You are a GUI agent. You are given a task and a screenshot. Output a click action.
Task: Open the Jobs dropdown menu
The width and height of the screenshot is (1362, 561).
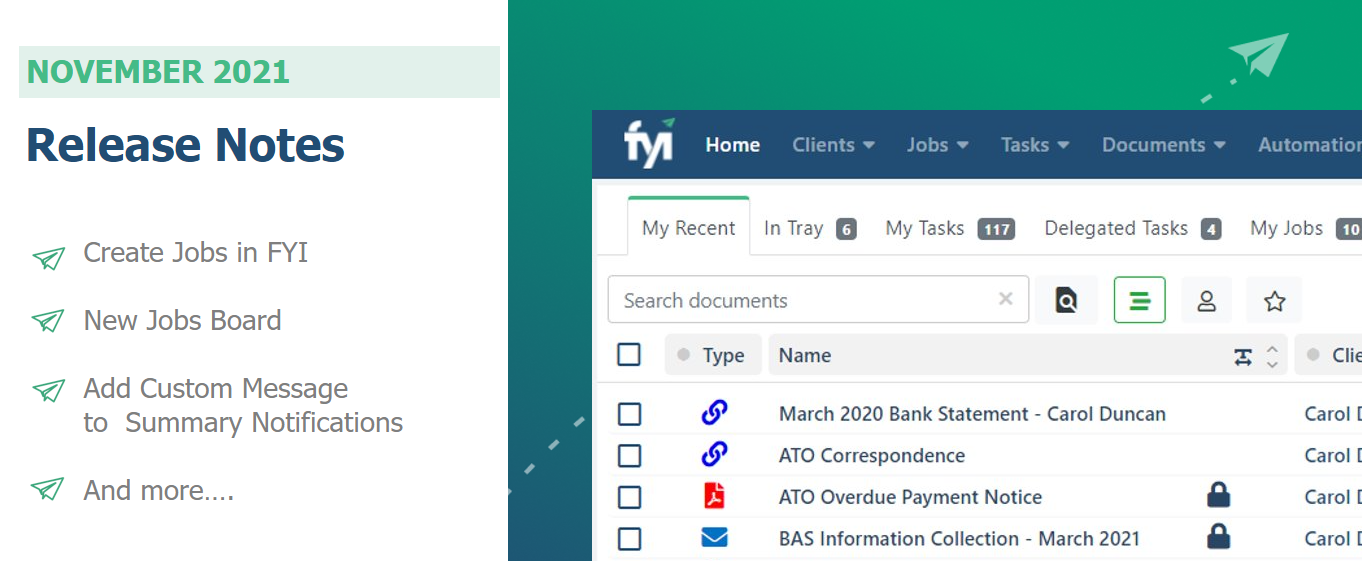coord(937,145)
